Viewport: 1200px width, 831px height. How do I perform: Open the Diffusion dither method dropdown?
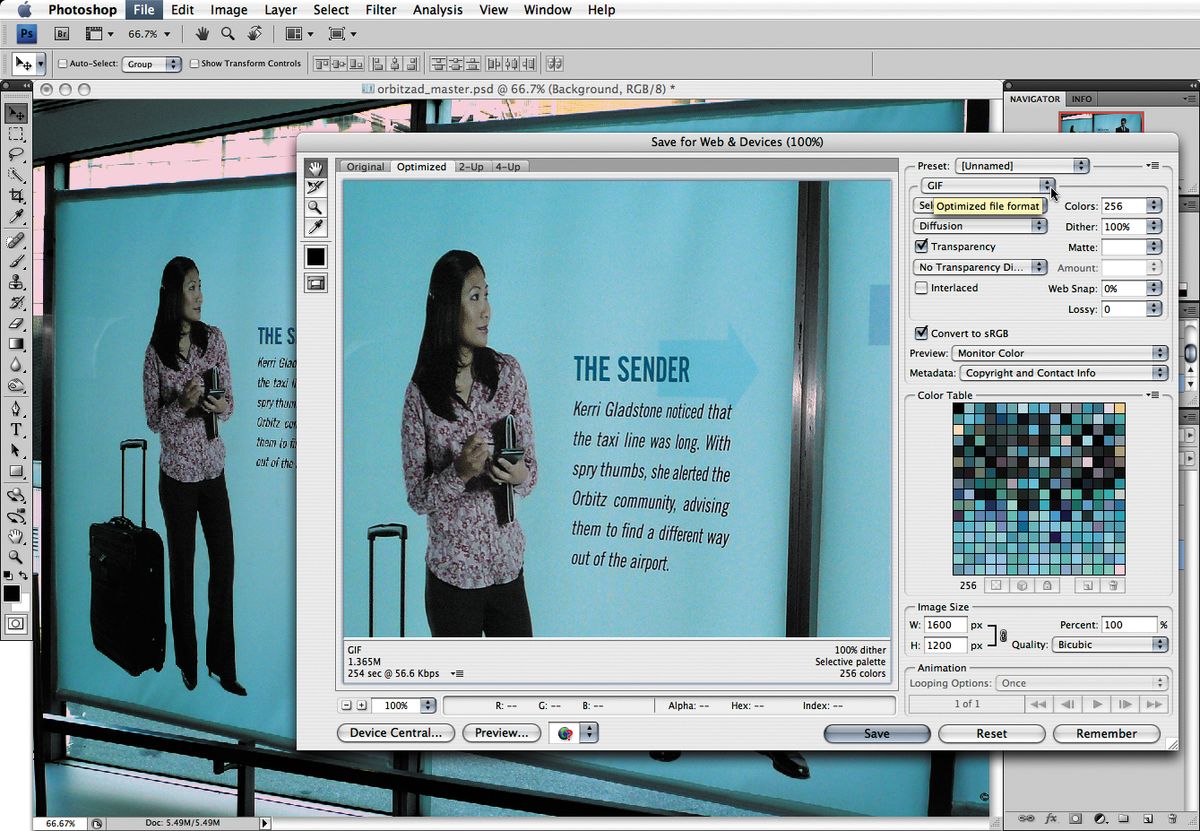pyautogui.click(x=981, y=226)
